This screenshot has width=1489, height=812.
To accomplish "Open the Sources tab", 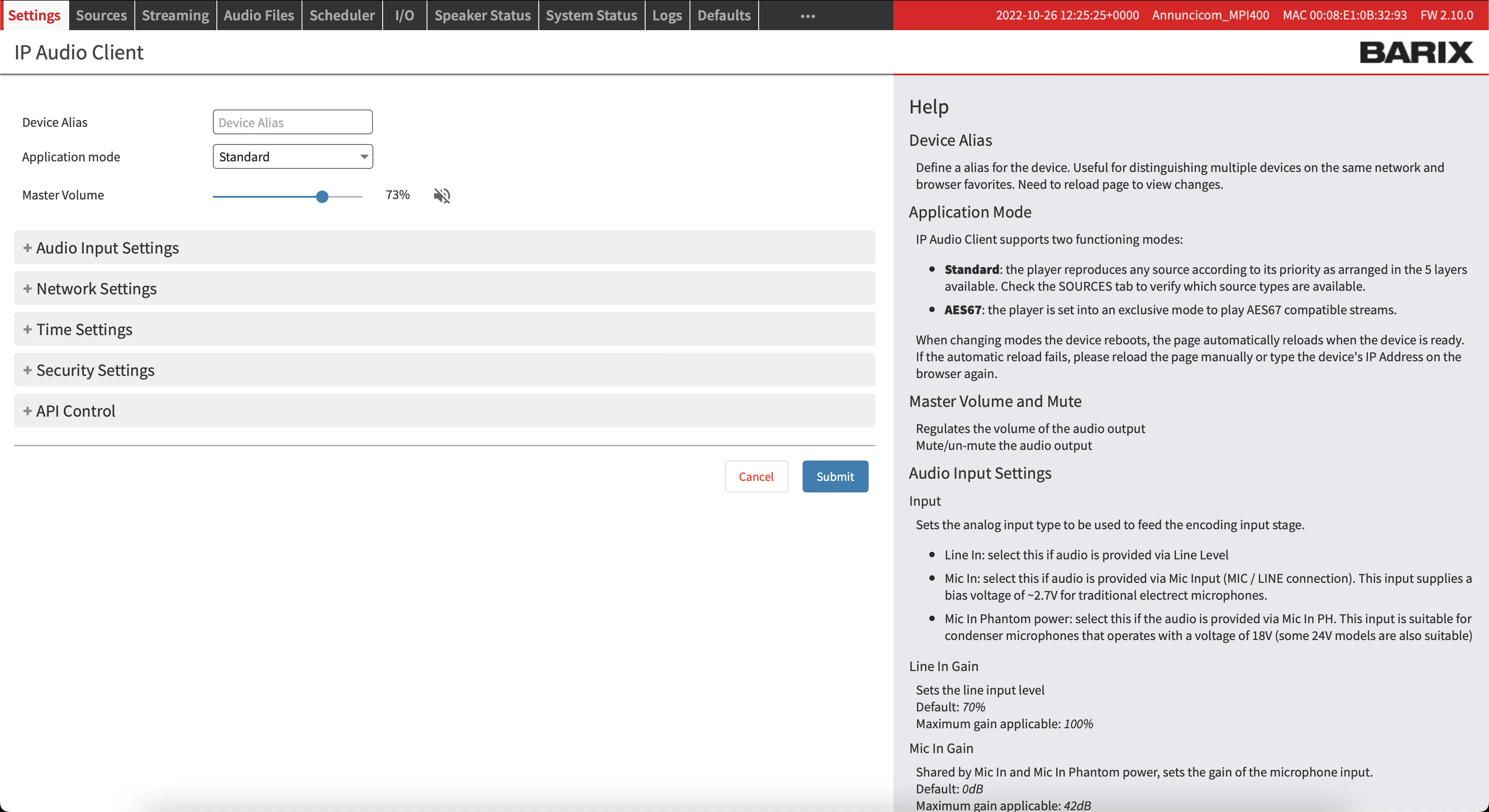I will pos(101,15).
